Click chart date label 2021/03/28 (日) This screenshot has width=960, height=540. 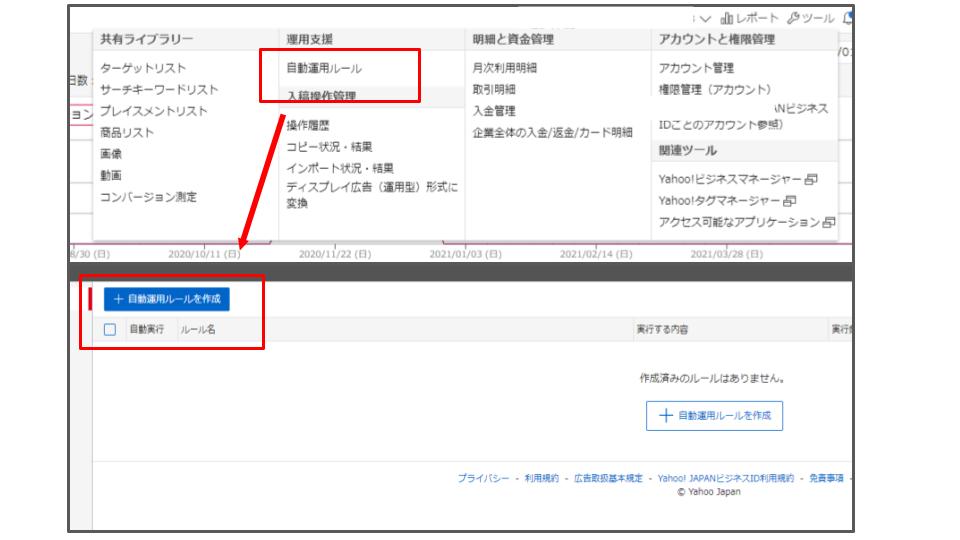(727, 254)
